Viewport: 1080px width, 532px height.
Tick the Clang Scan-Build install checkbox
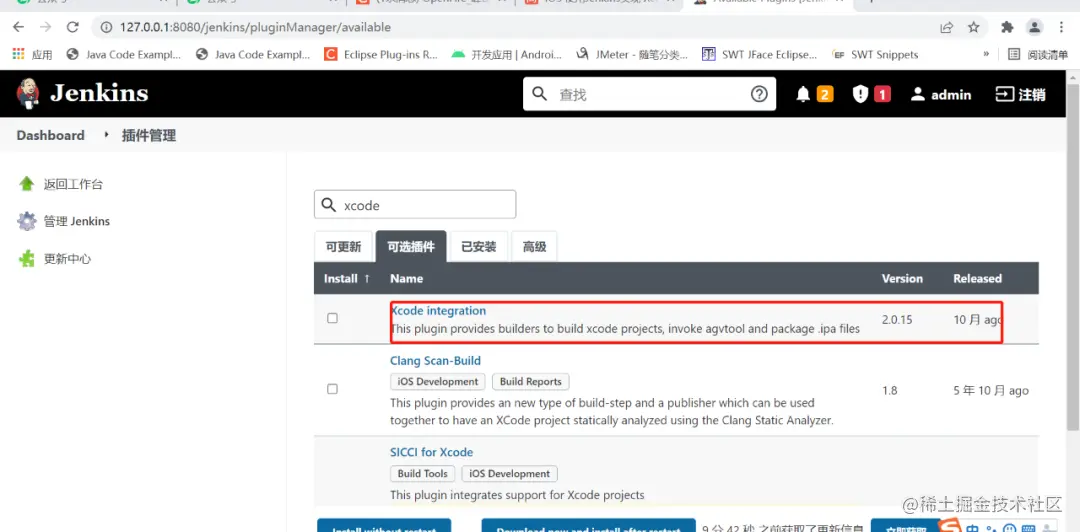tap(333, 389)
